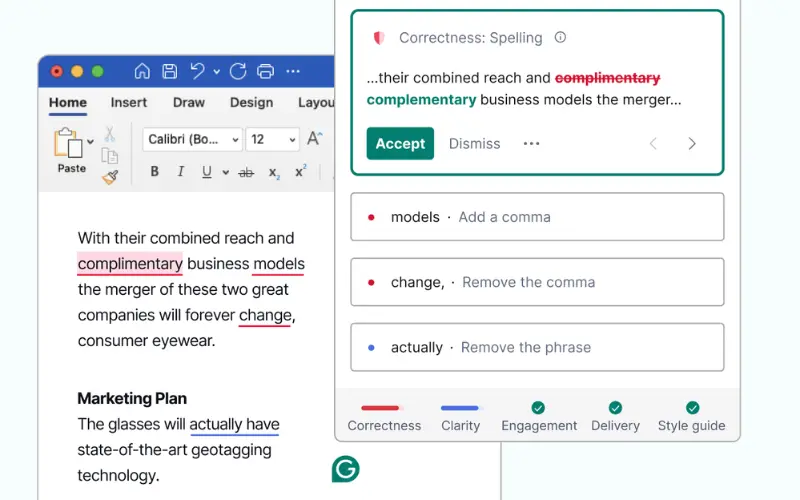The height and width of the screenshot is (500, 800).
Task: Select the Clarity category
Action: click(460, 418)
